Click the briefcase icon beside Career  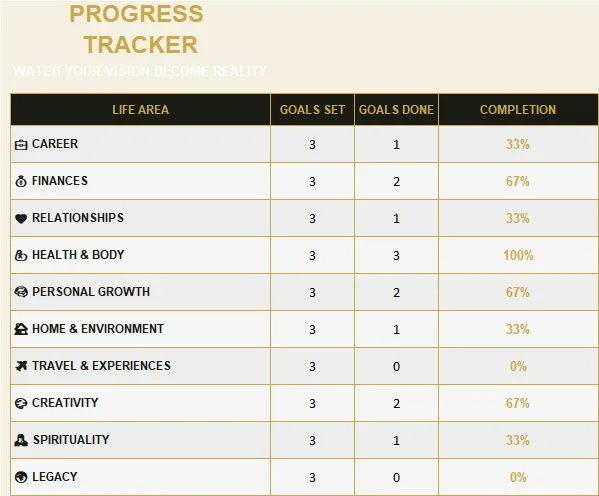[x=21, y=145]
